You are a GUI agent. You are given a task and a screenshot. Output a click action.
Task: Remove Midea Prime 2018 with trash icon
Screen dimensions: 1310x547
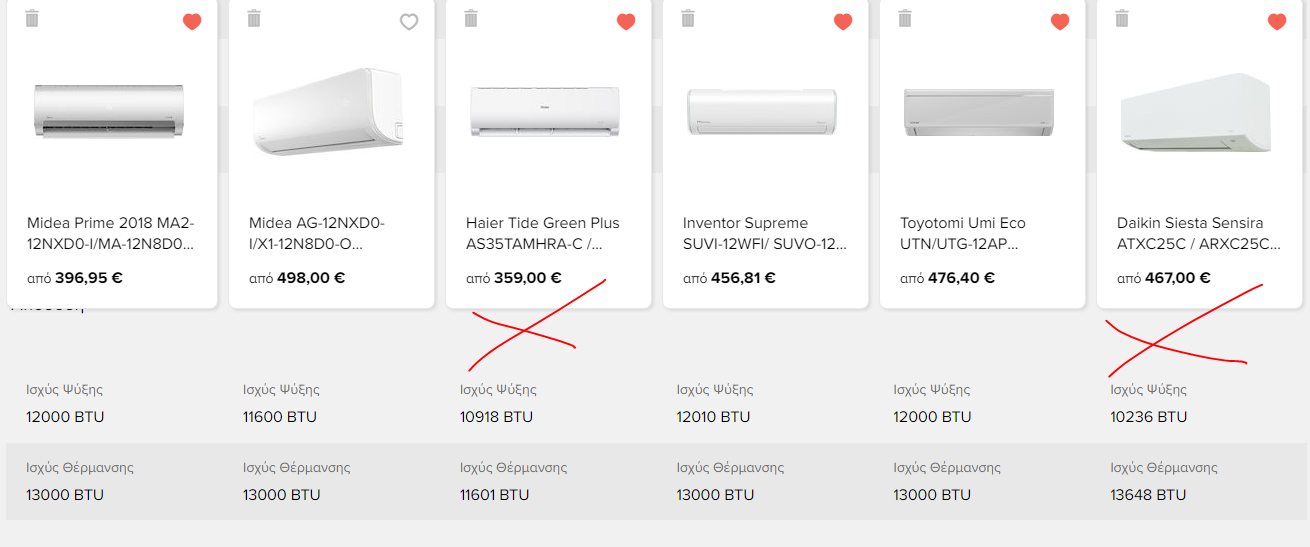point(32,18)
